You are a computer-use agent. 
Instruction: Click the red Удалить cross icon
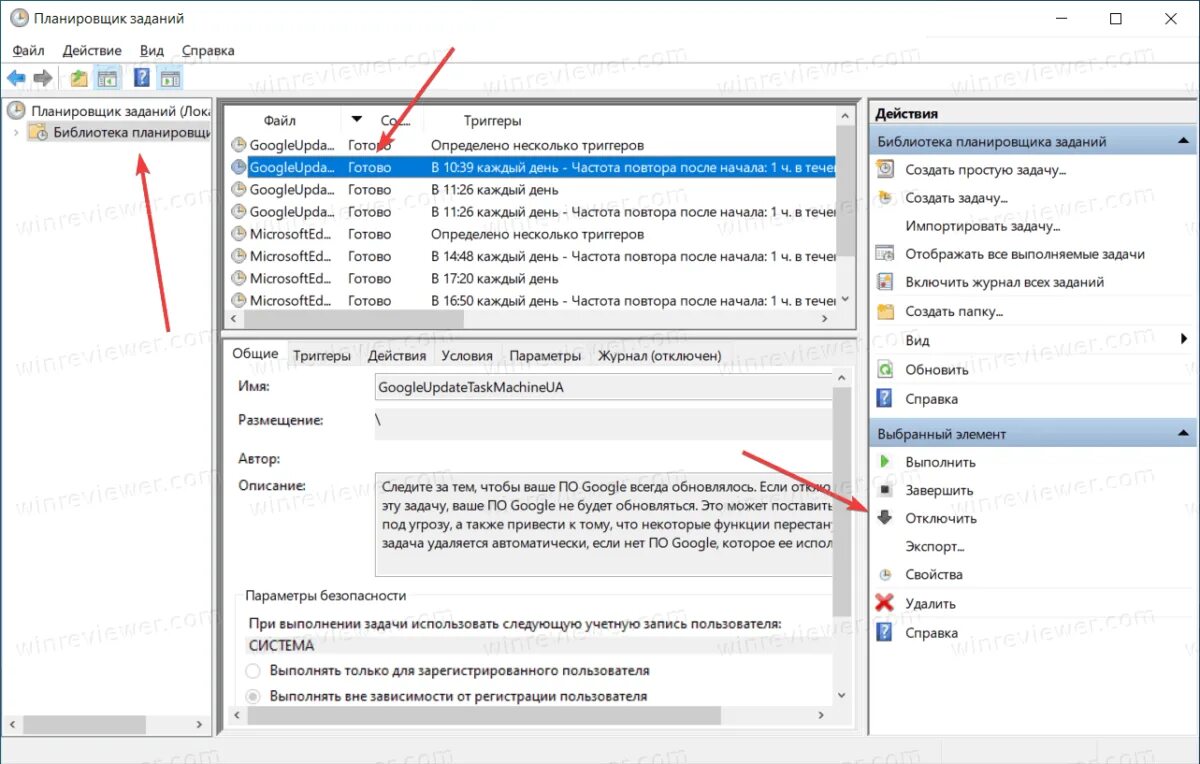pyautogui.click(x=885, y=603)
